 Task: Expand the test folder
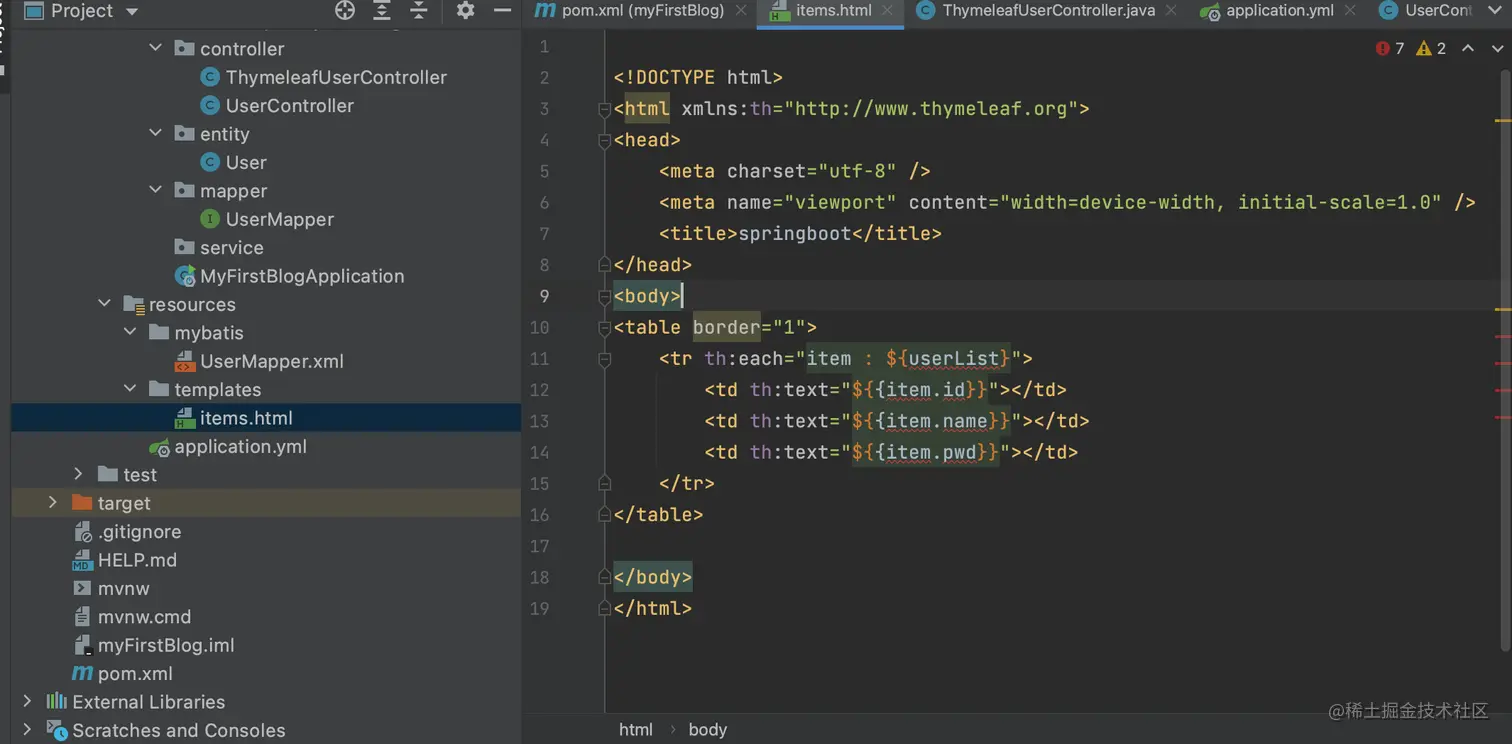pyautogui.click(x=79, y=474)
